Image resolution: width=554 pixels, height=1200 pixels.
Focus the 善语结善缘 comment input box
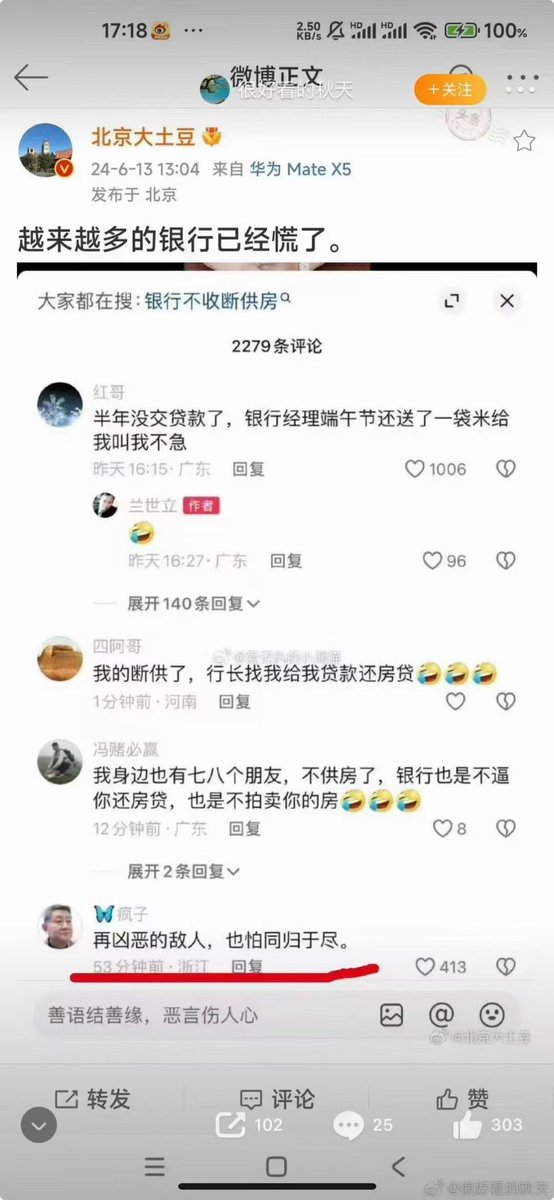pos(200,1015)
